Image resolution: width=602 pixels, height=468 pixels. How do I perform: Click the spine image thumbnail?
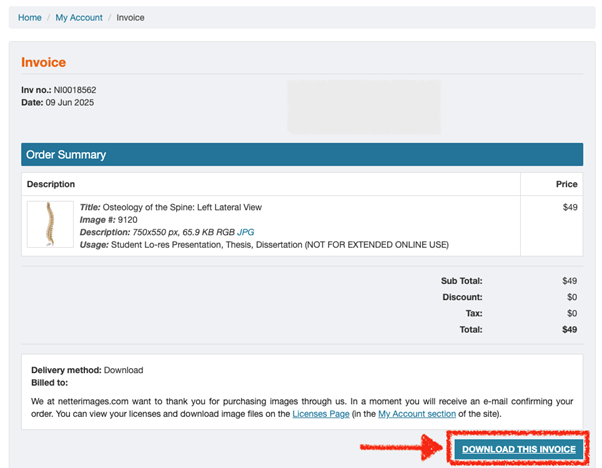(49, 225)
